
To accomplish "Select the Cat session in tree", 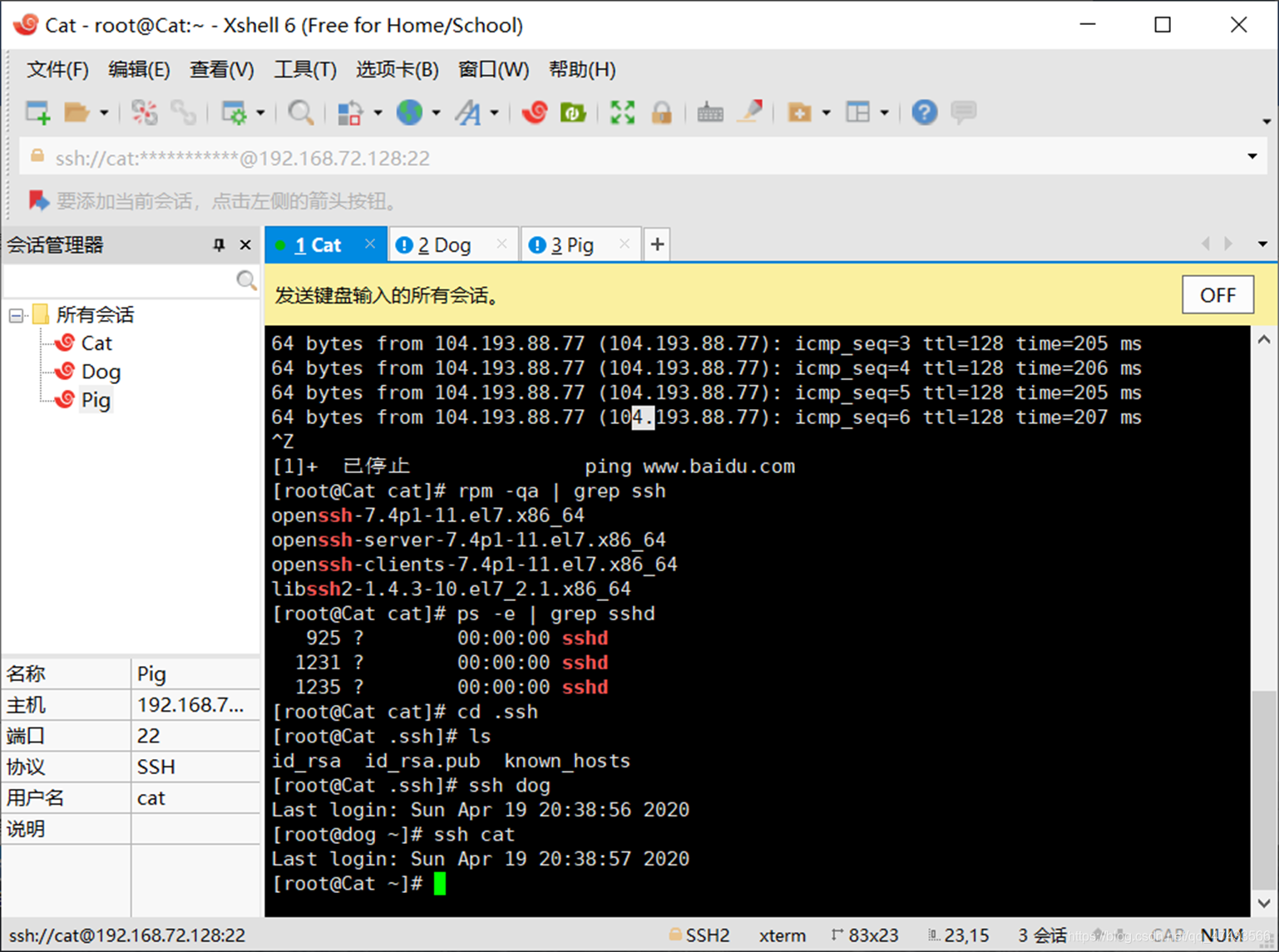I will point(96,343).
